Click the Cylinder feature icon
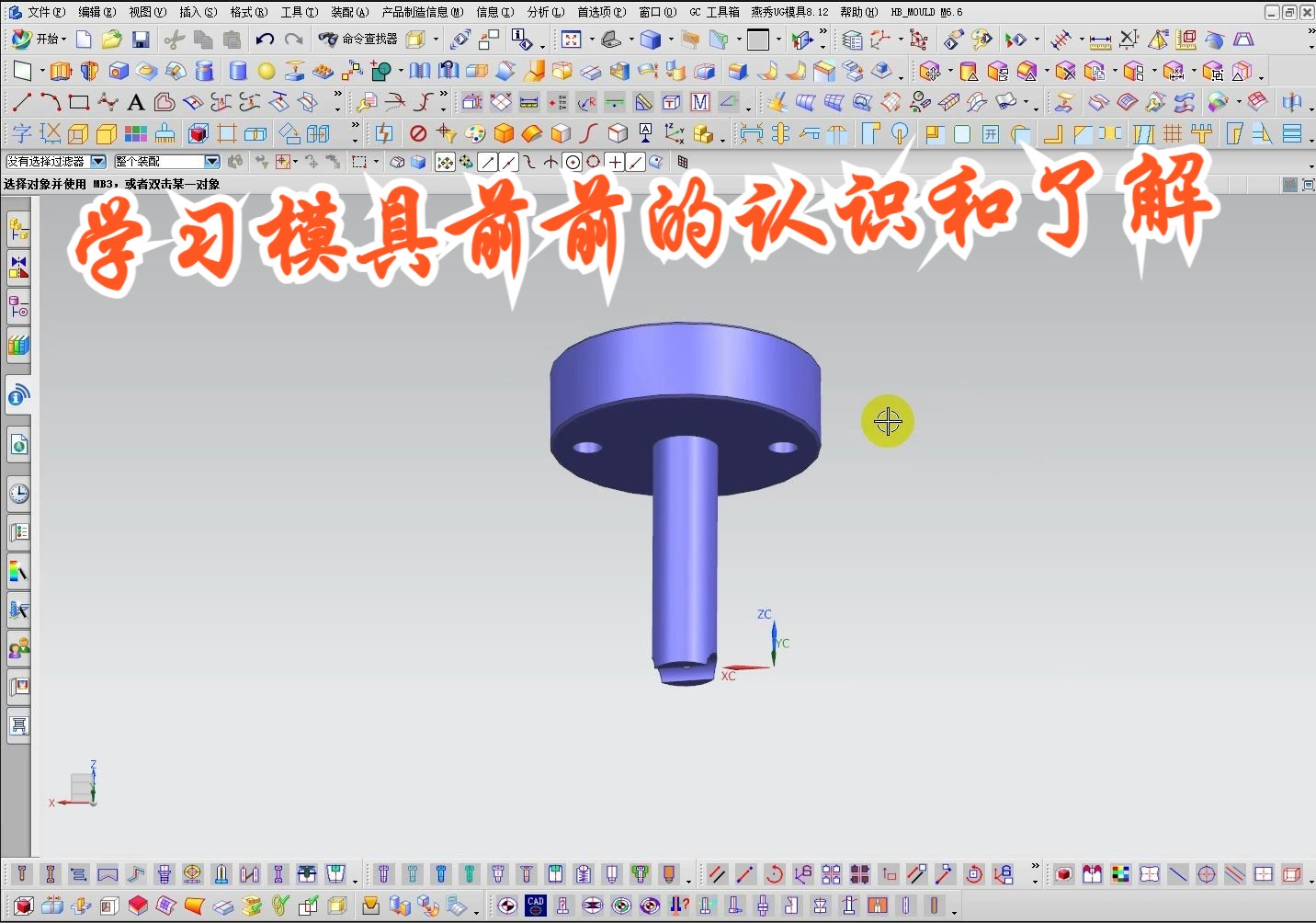Screen dimensions: 1316x923 238,71
